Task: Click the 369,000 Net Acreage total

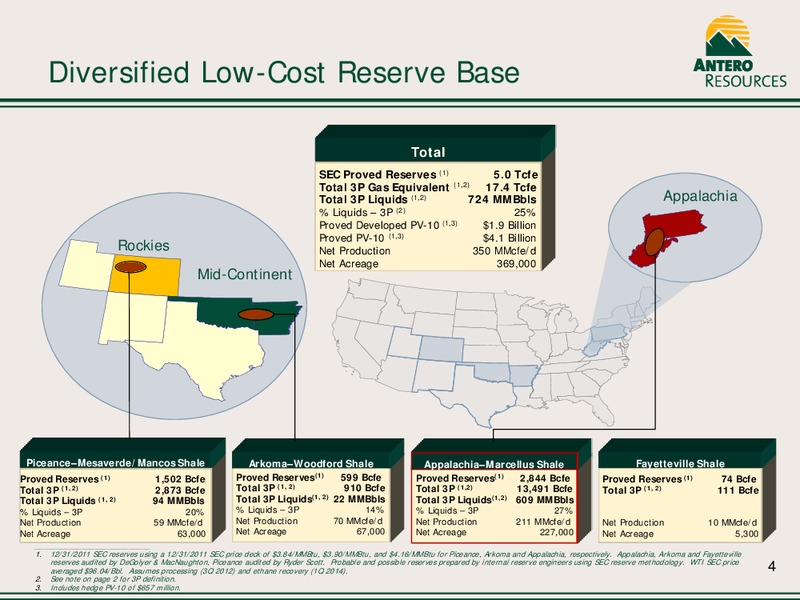Action: click(516, 264)
